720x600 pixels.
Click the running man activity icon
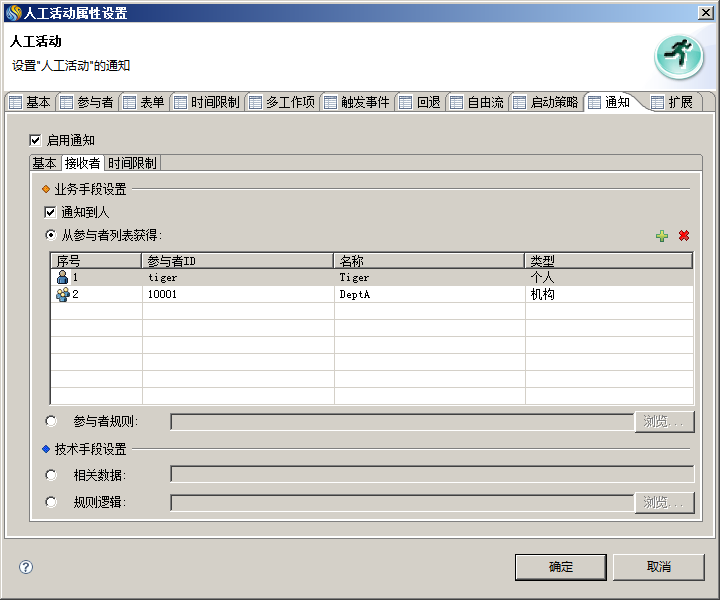[x=678, y=57]
